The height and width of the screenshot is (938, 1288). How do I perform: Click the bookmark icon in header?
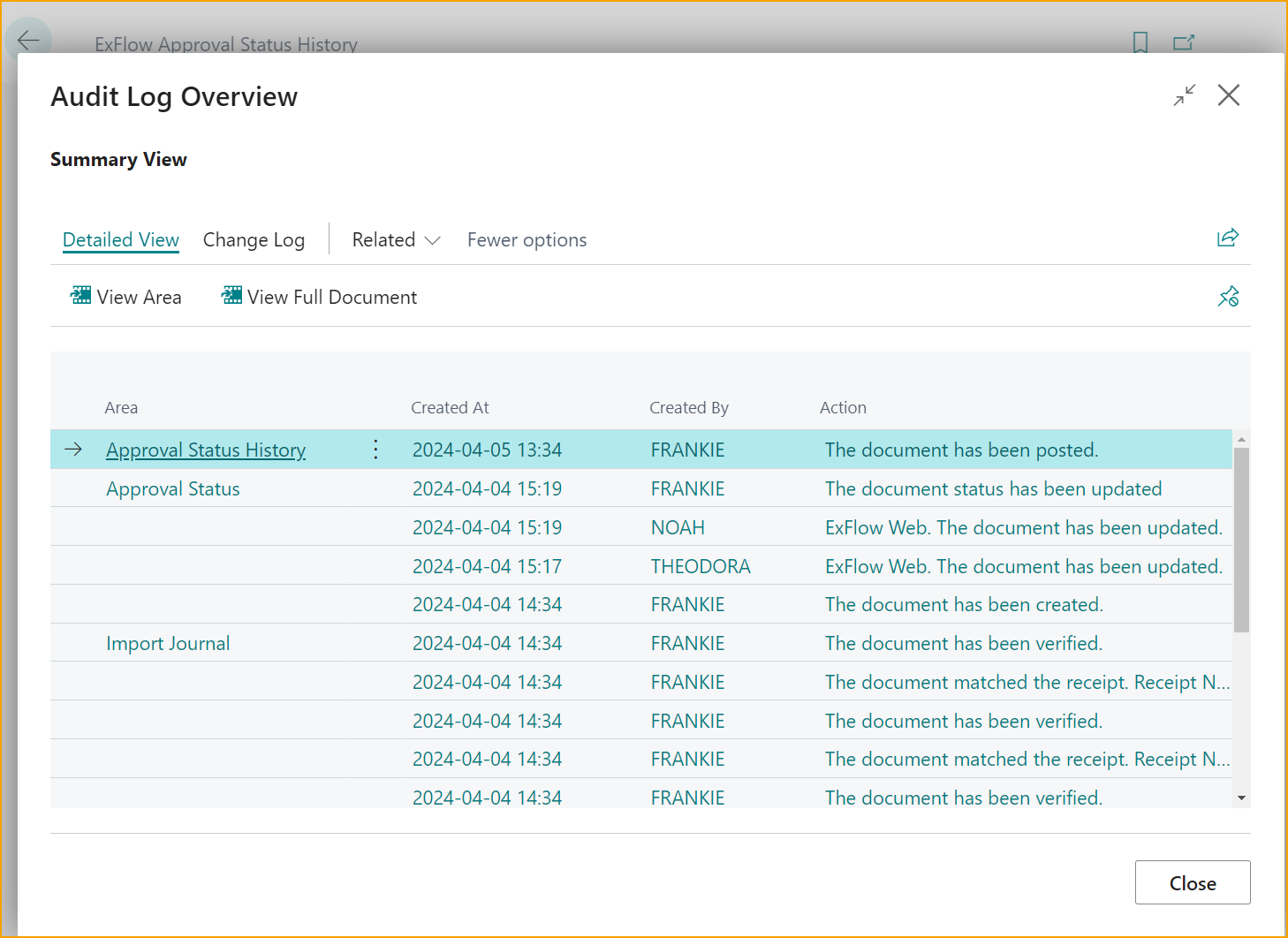point(1140,42)
